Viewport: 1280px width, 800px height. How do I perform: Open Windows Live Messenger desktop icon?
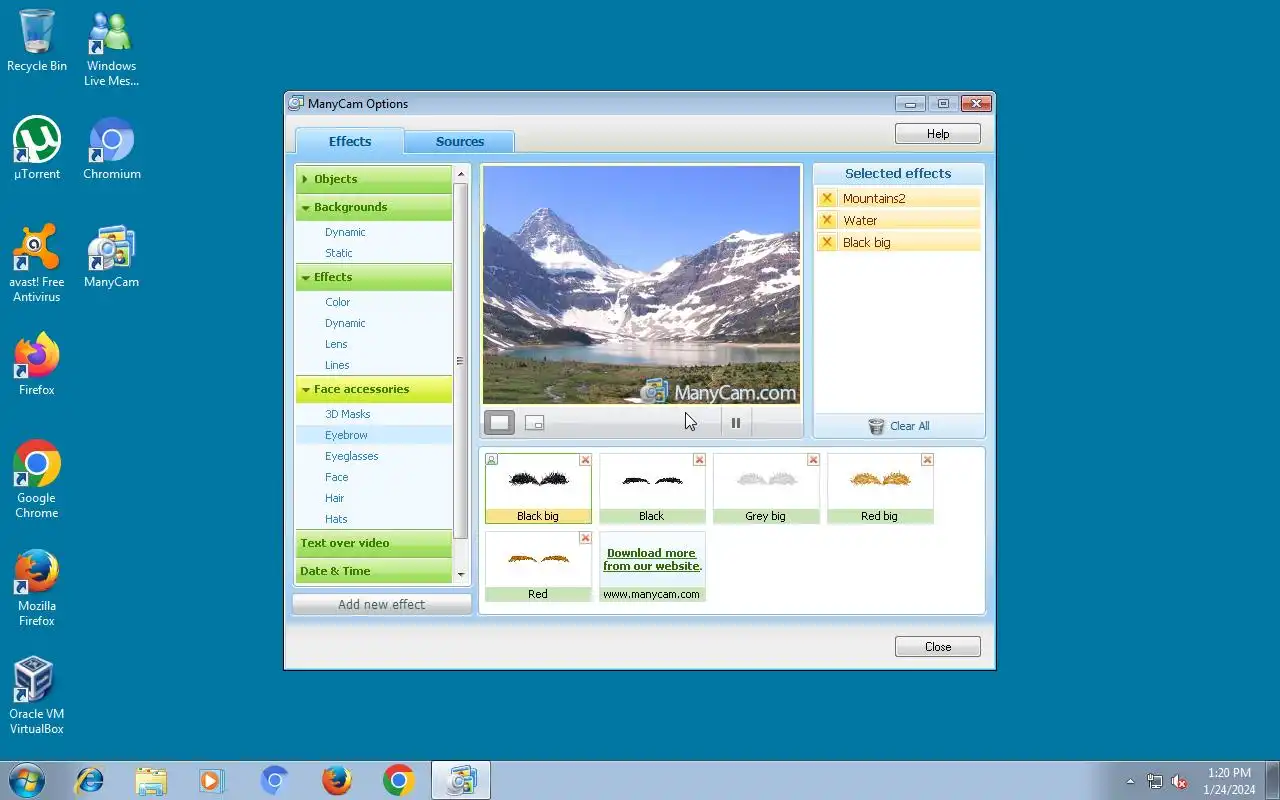(111, 48)
